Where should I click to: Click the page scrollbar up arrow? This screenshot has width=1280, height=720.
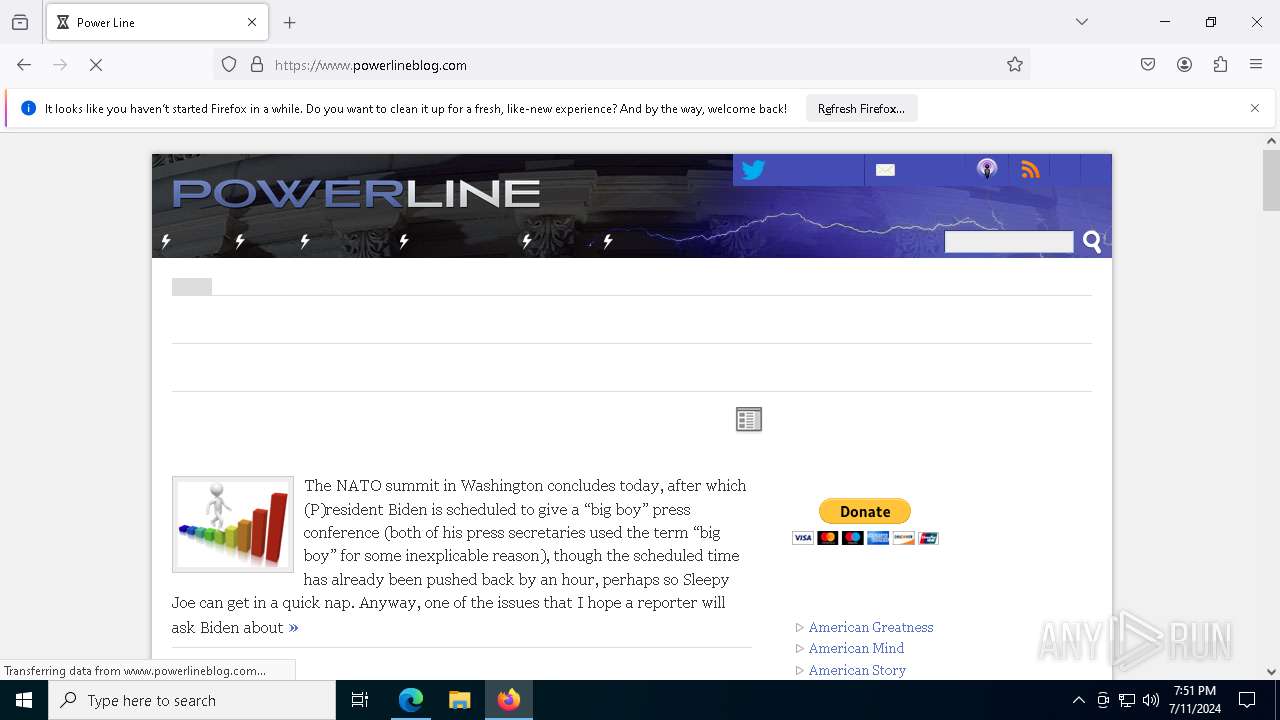[x=1271, y=141]
